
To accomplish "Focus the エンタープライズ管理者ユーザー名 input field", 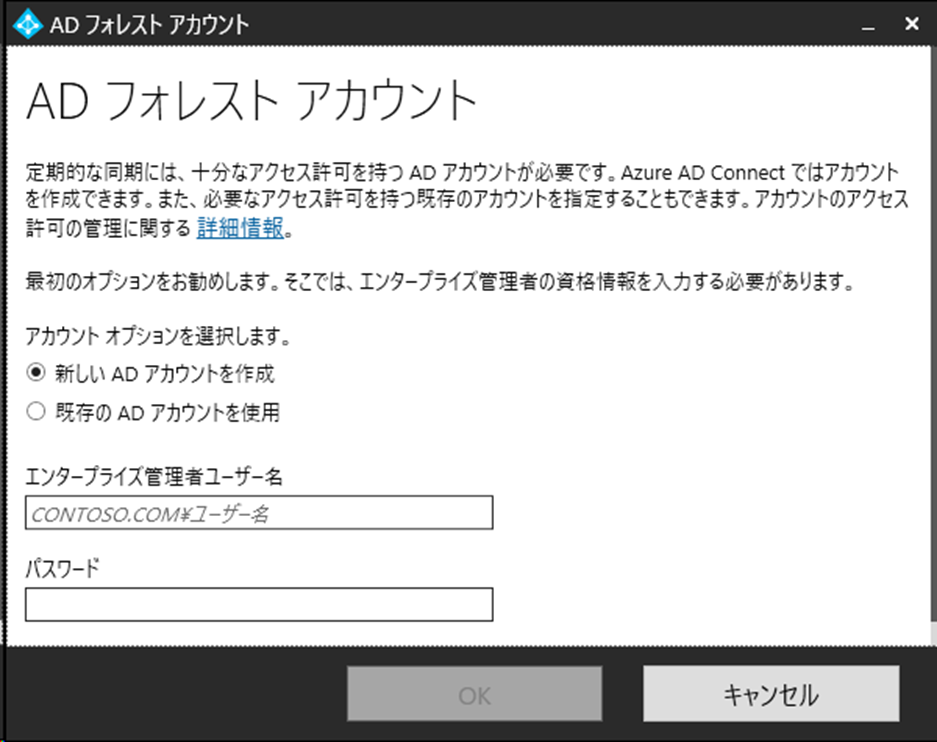I will (x=259, y=513).
